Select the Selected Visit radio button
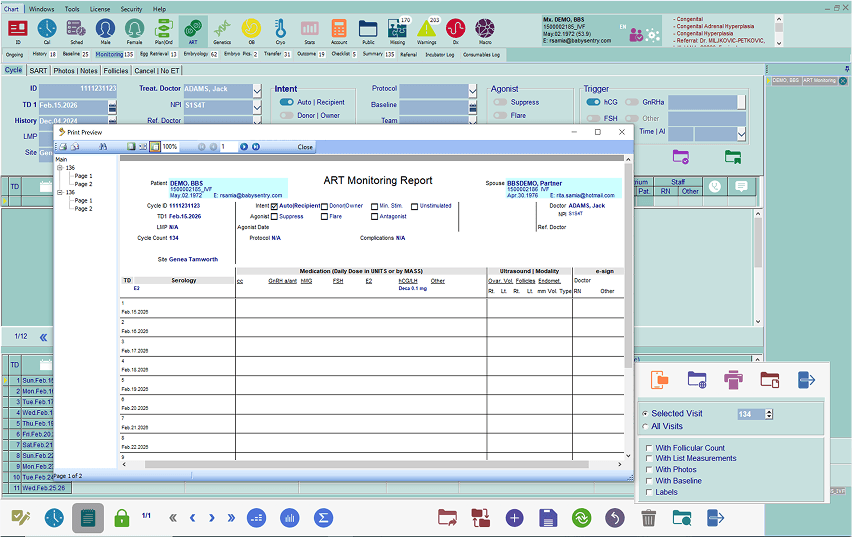852x537 pixels. pos(645,414)
